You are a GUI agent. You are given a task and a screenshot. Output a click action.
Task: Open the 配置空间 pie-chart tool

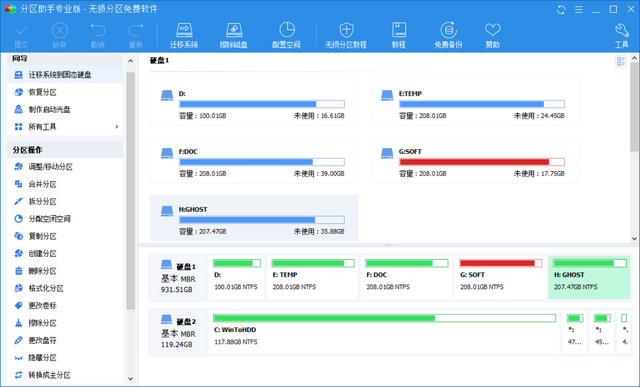point(287,30)
